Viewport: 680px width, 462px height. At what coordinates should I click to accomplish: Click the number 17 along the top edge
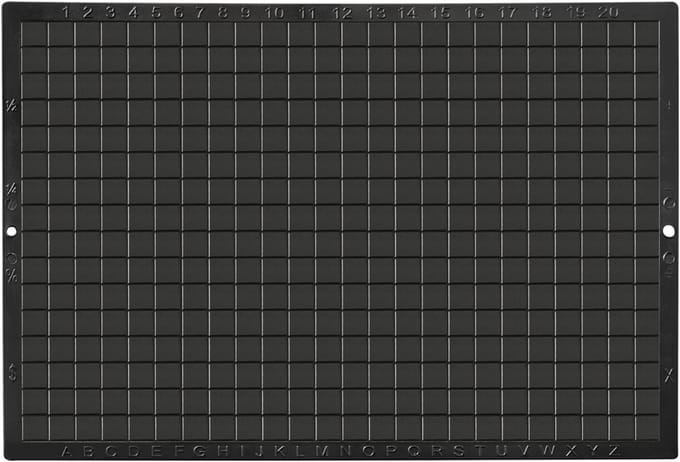(x=507, y=13)
